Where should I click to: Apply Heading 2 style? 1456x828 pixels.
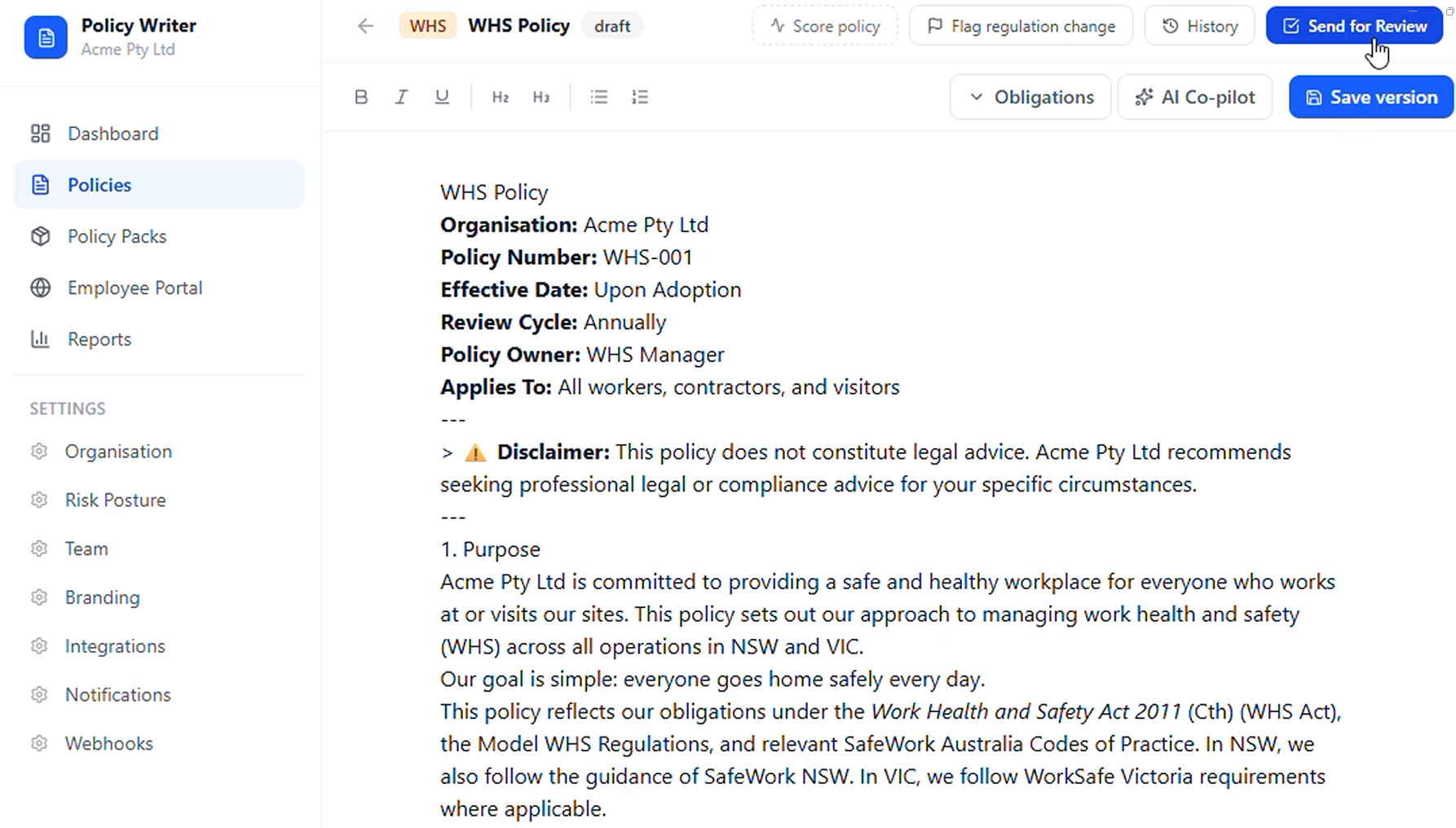[501, 97]
